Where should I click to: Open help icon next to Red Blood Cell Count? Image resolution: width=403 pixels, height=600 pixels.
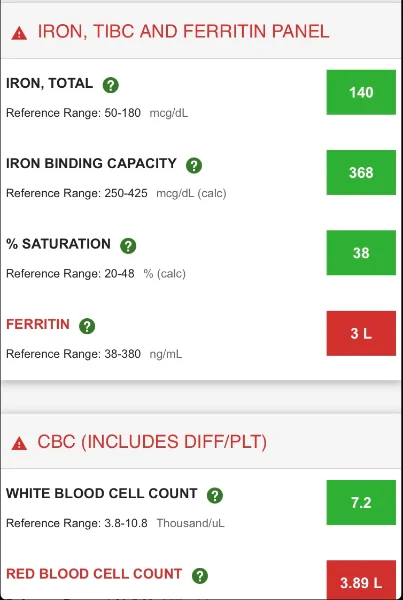point(200,576)
